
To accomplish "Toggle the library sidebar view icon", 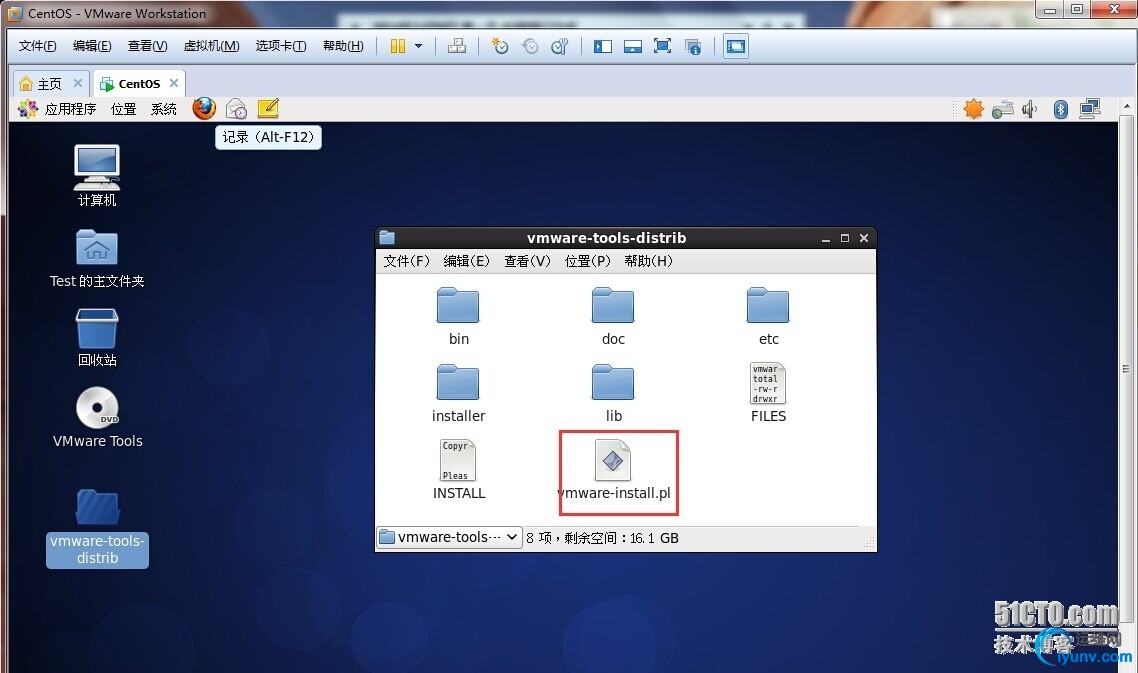I will pos(602,46).
